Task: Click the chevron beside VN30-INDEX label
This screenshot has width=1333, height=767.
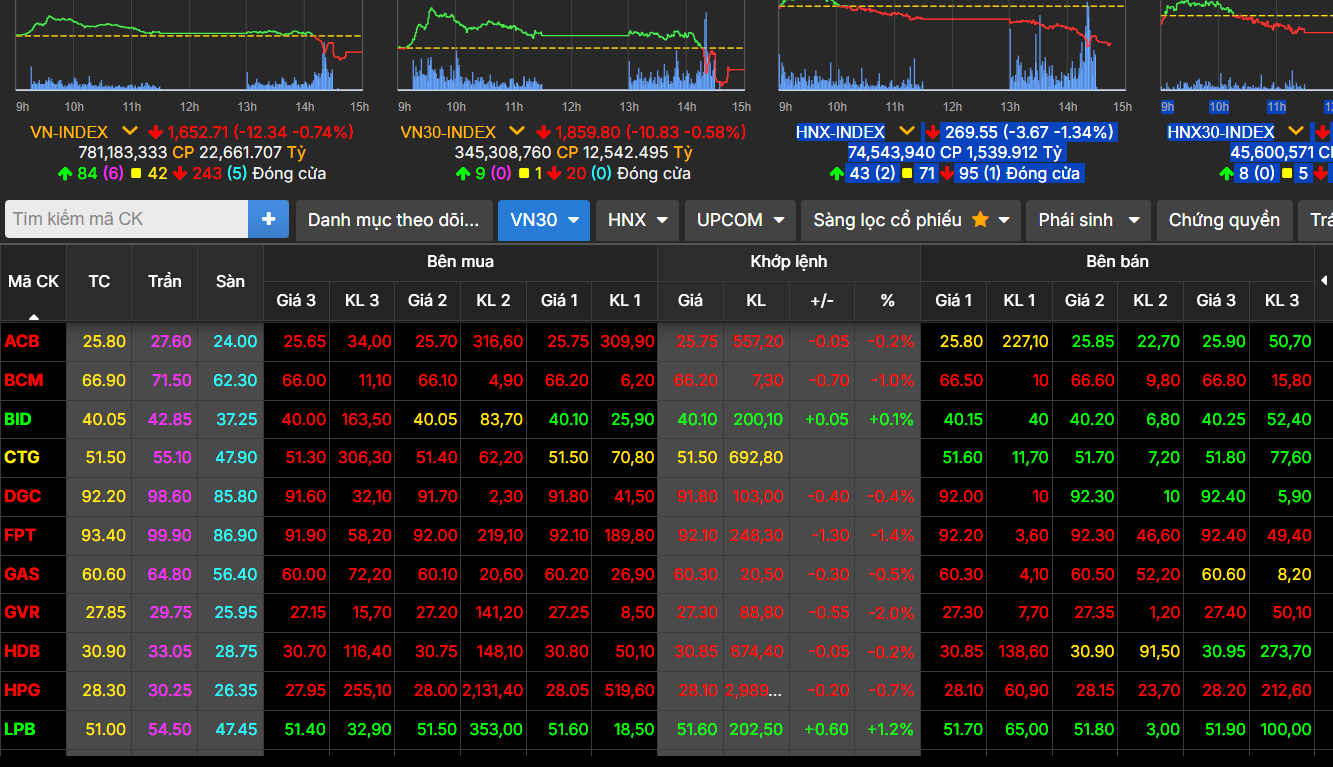Action: [x=516, y=131]
